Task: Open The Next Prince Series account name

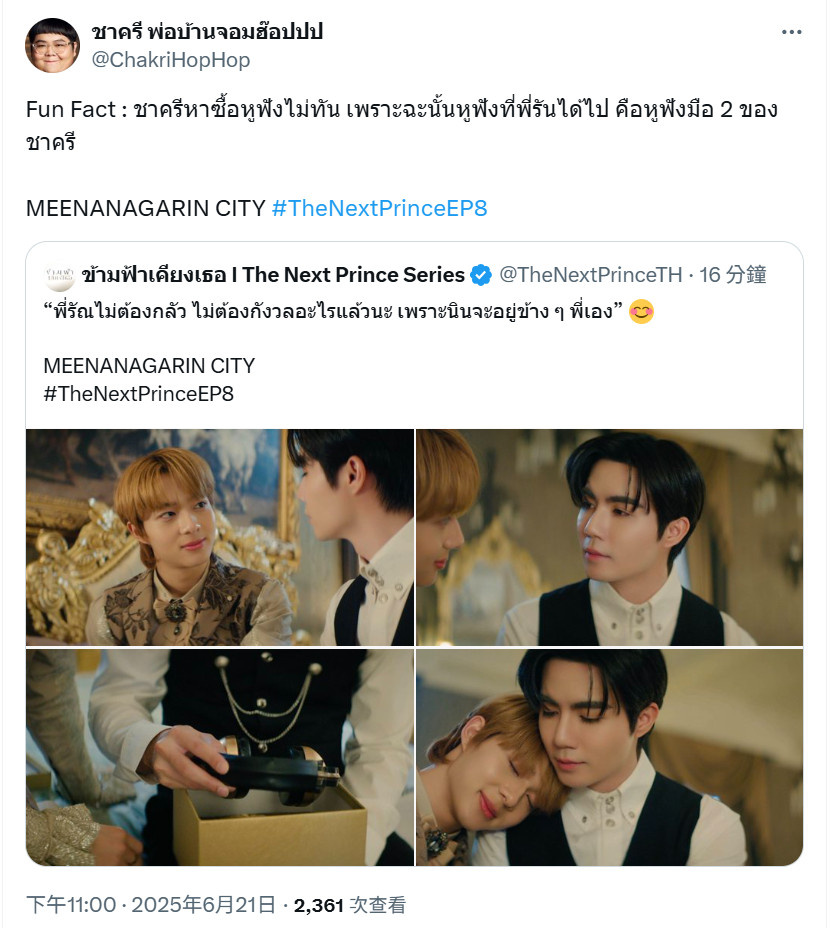Action: click(x=273, y=275)
